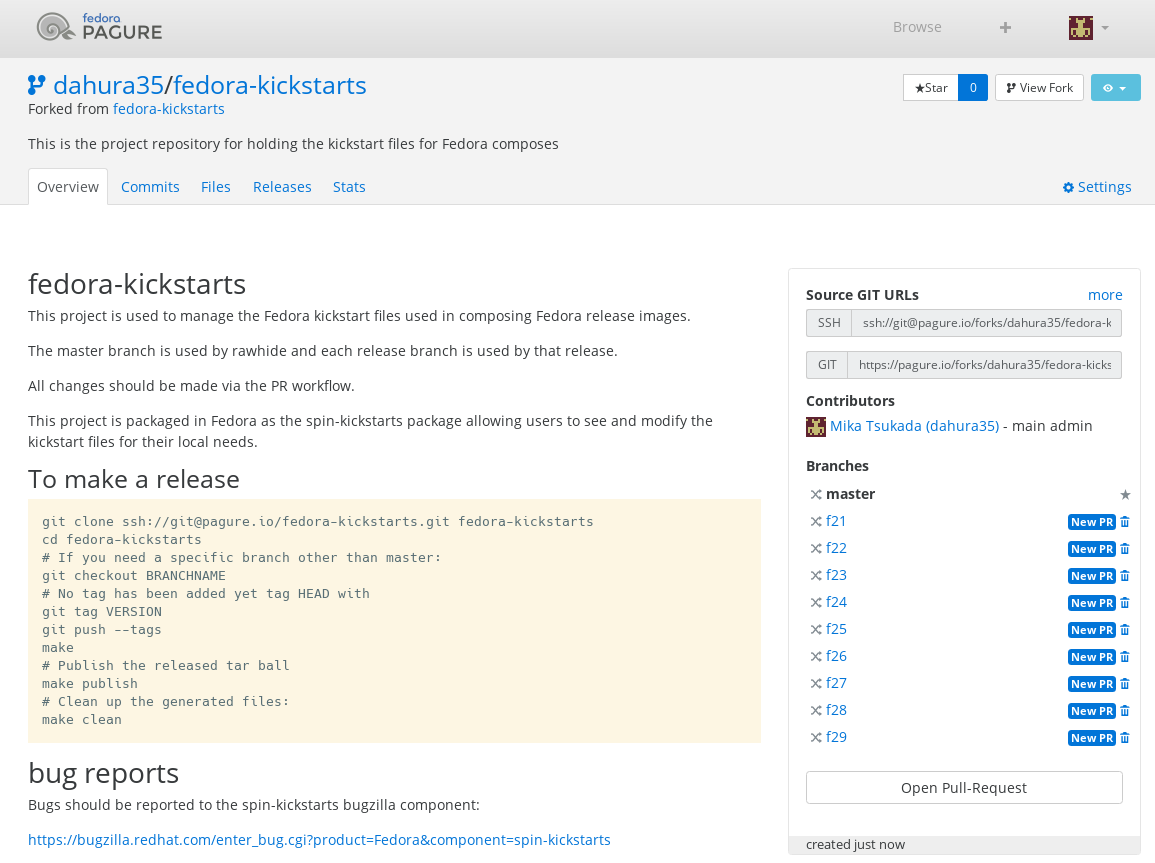Switch to the Commits tab
Viewport: 1155px width, 863px height.
pyautogui.click(x=150, y=187)
